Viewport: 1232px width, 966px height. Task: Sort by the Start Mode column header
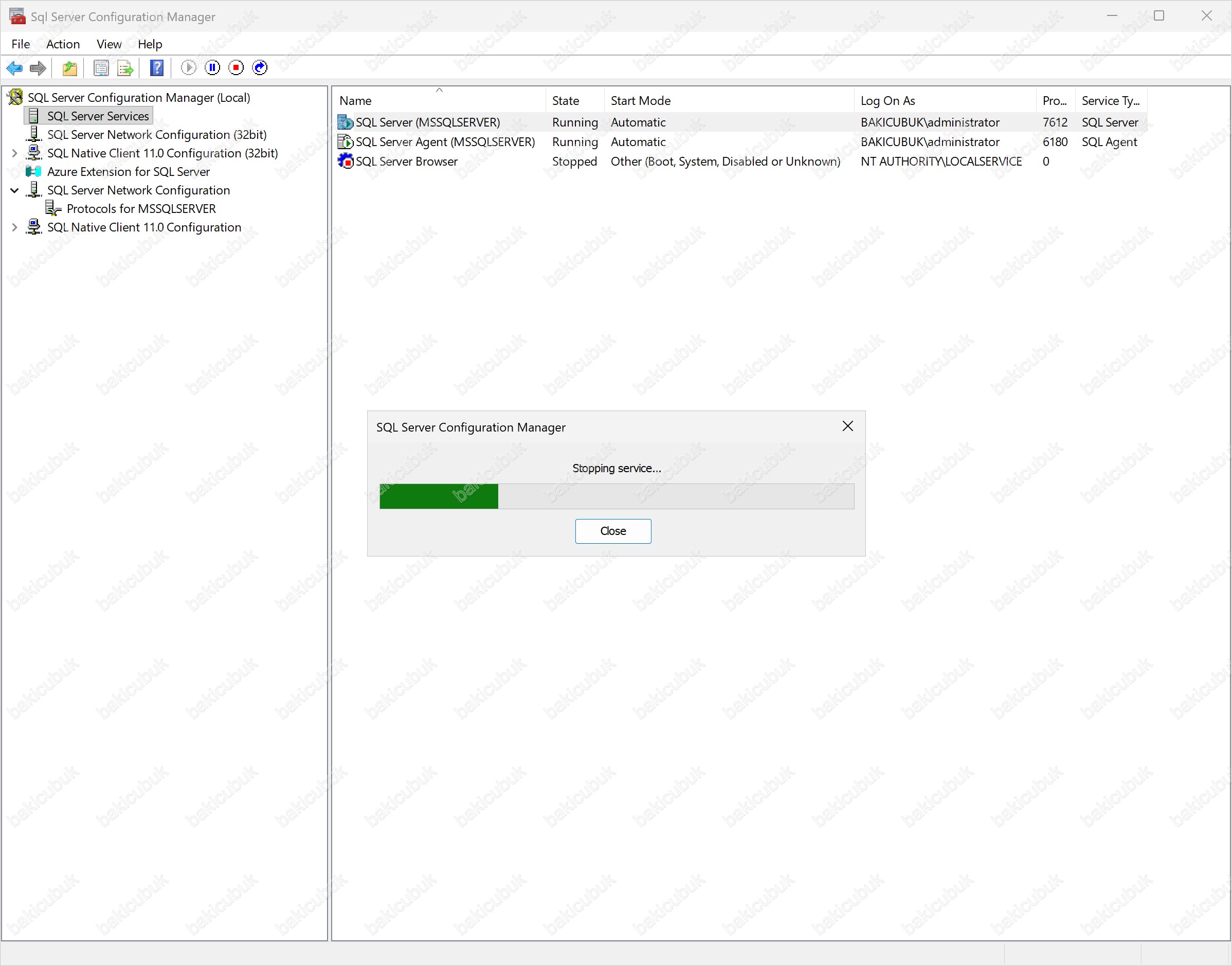640,101
